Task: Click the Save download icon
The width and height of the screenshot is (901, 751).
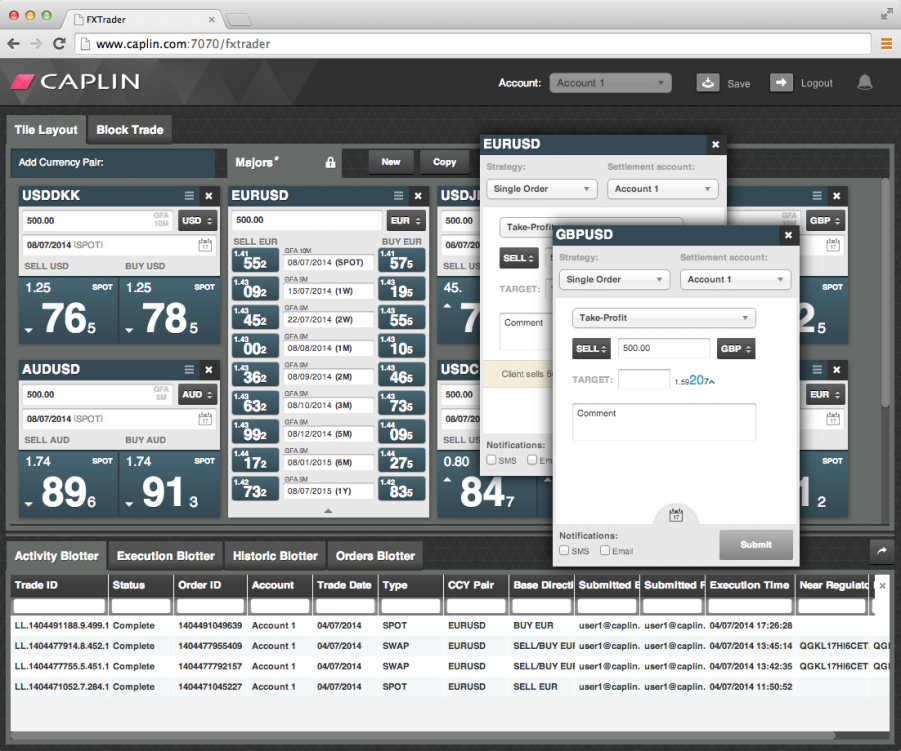Action: (x=708, y=83)
